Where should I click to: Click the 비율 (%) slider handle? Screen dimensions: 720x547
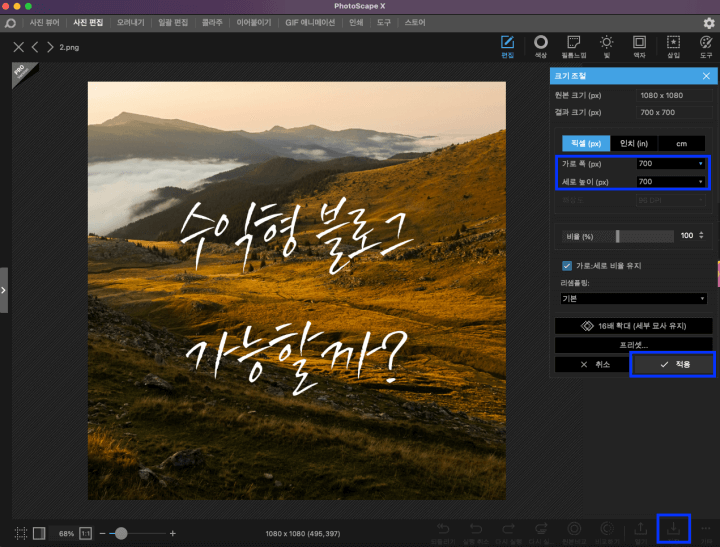(x=618, y=236)
